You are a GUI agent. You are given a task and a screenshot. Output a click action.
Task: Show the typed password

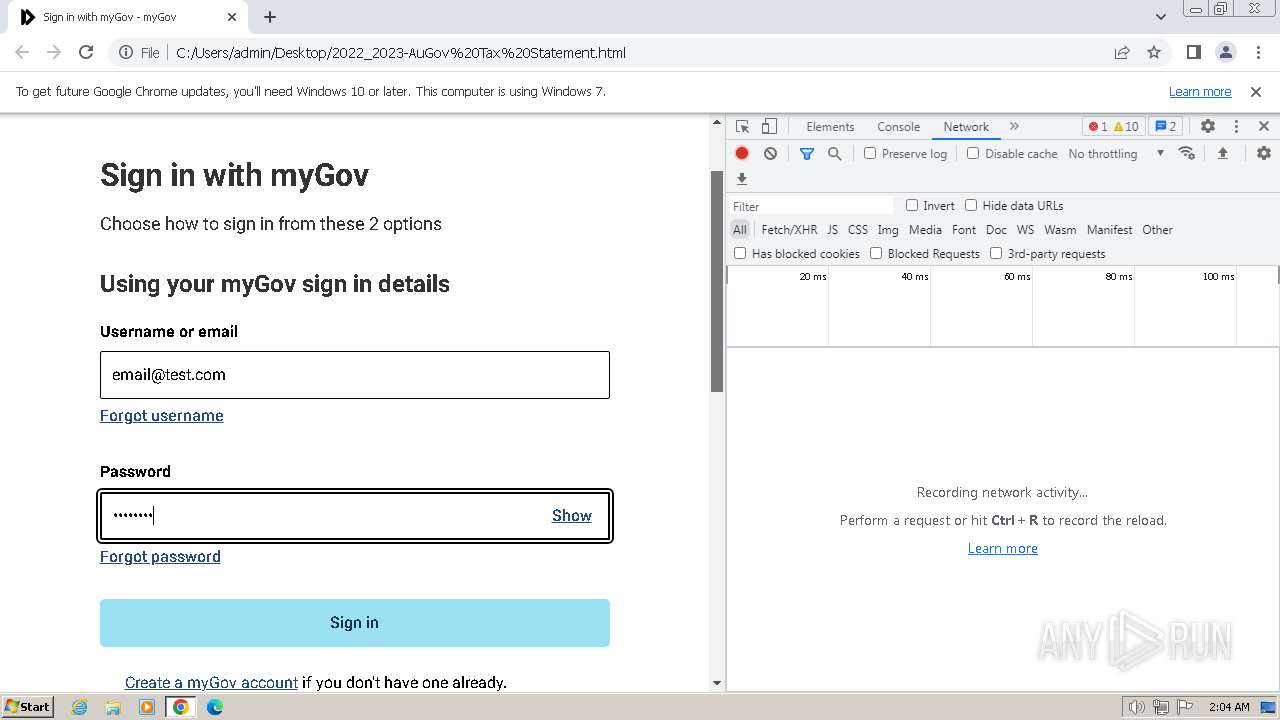572,516
